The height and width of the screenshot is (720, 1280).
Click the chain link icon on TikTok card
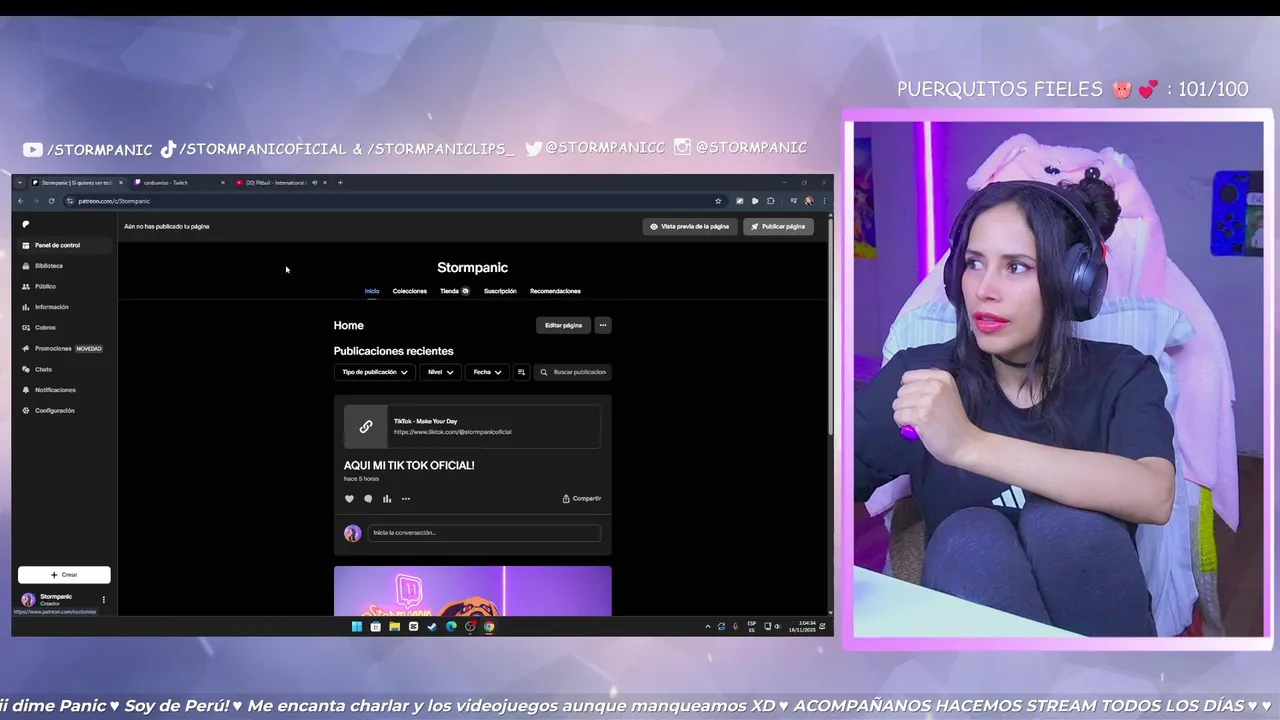click(x=366, y=426)
